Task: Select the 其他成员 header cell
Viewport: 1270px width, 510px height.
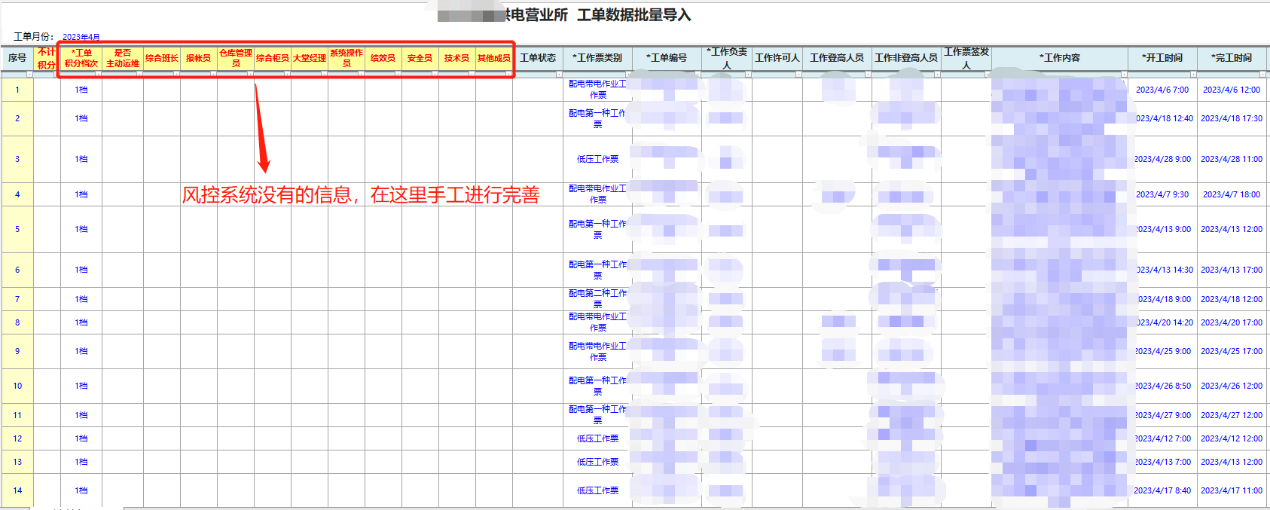Action: point(493,59)
